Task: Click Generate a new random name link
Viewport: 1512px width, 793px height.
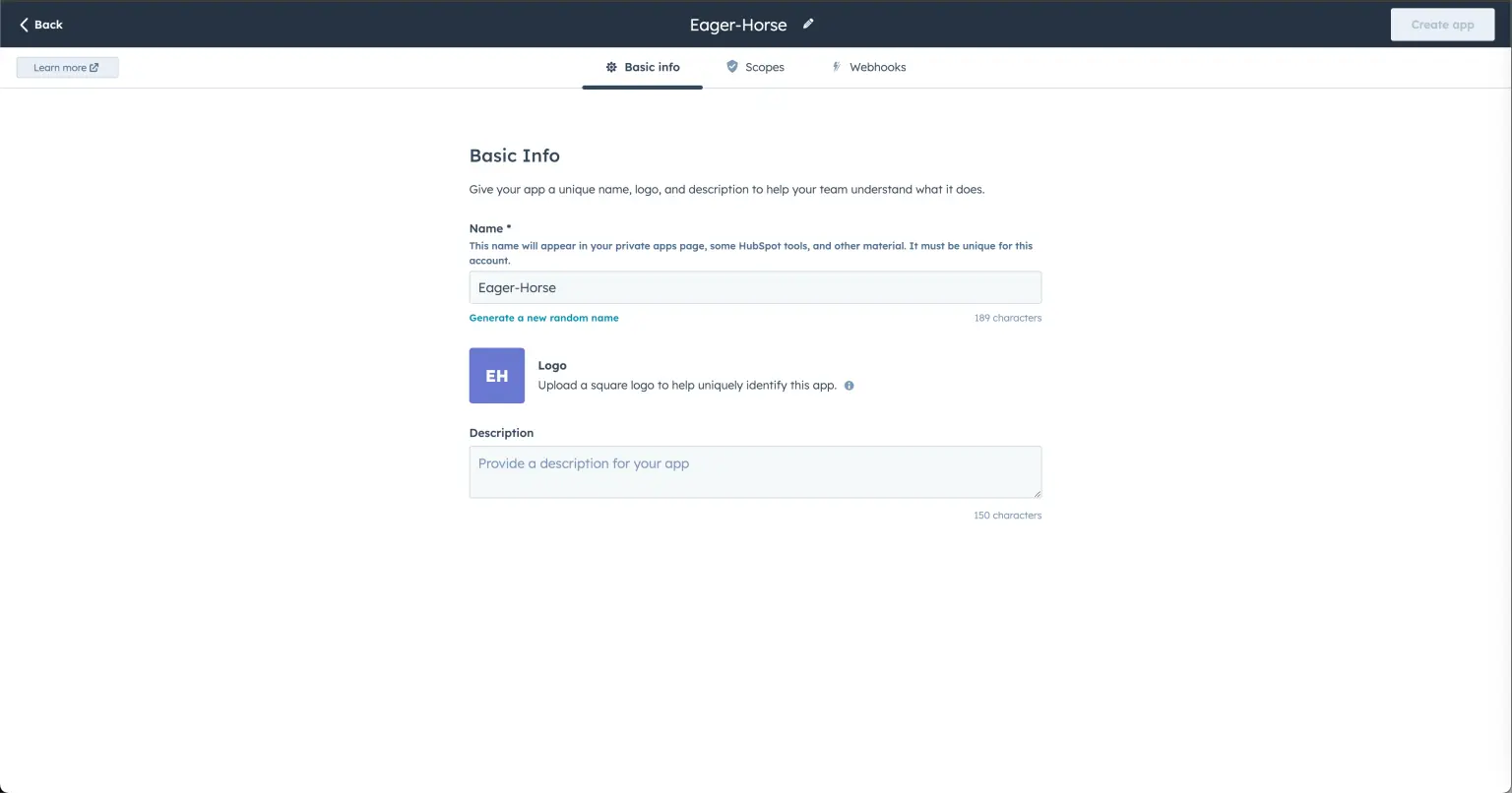Action: pos(543,318)
